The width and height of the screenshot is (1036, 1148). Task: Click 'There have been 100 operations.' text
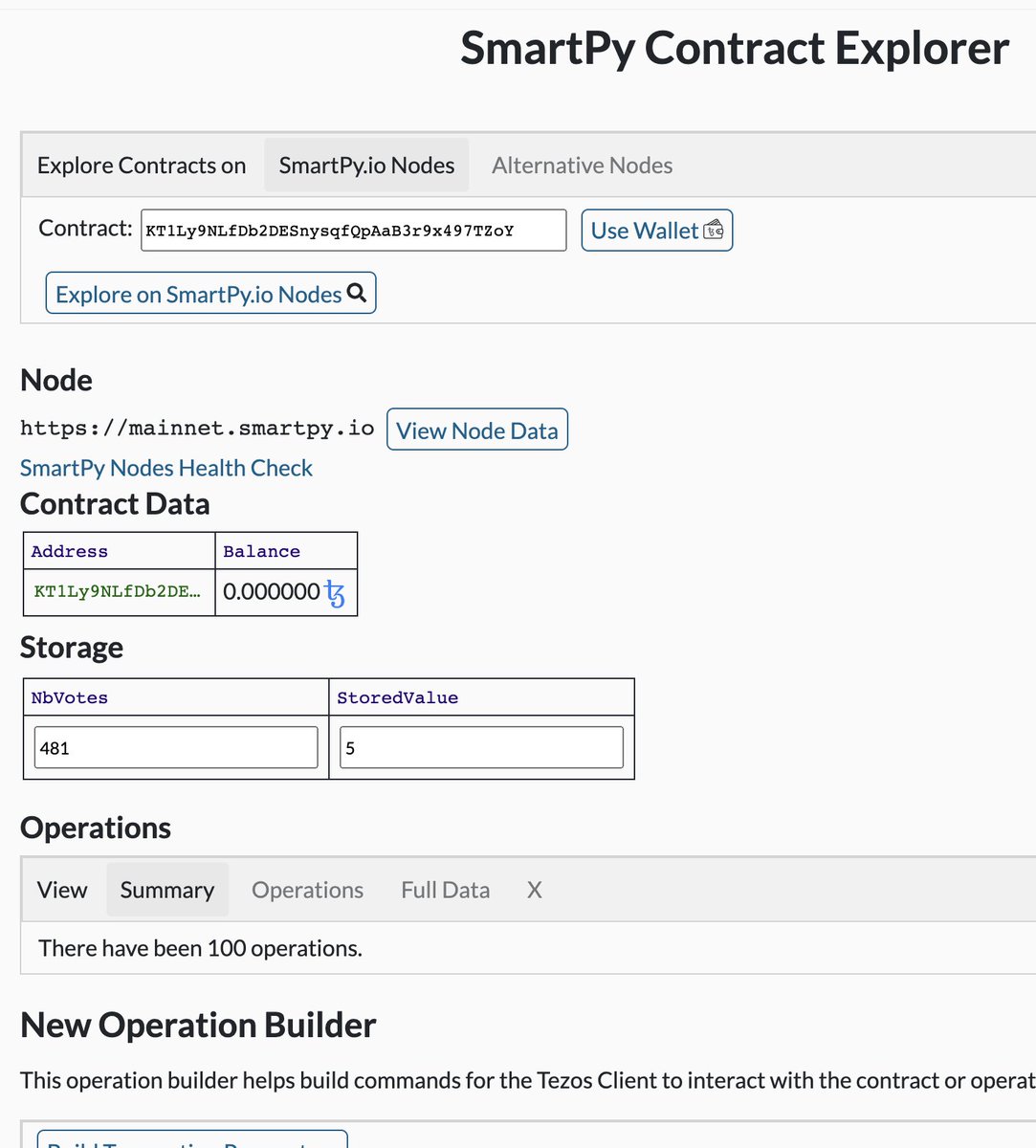pos(200,948)
